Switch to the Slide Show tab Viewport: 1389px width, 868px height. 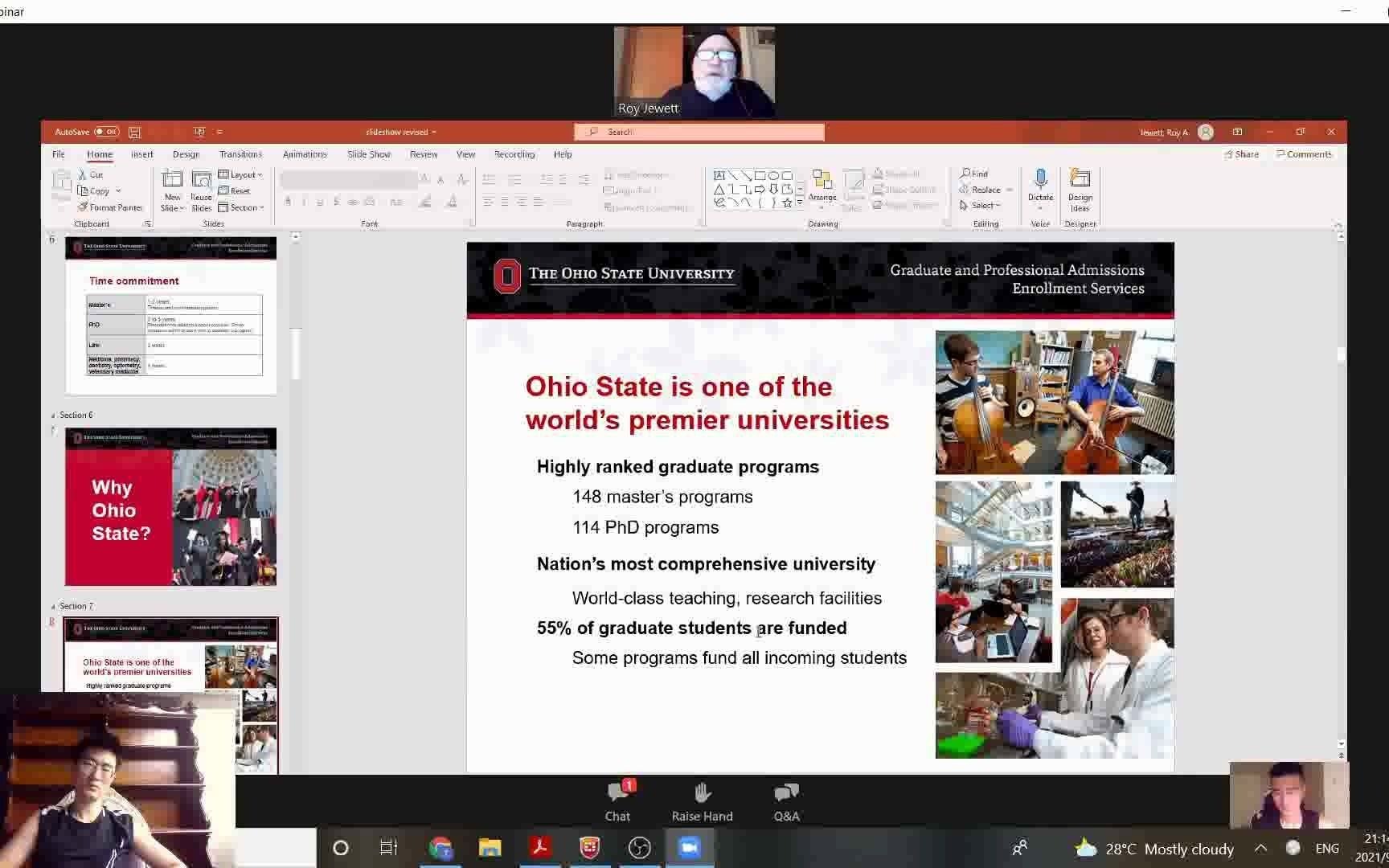369,154
